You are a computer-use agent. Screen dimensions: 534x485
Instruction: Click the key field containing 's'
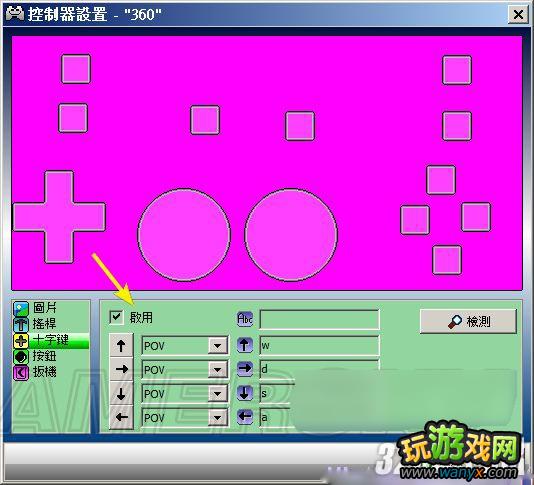[x=277, y=393]
